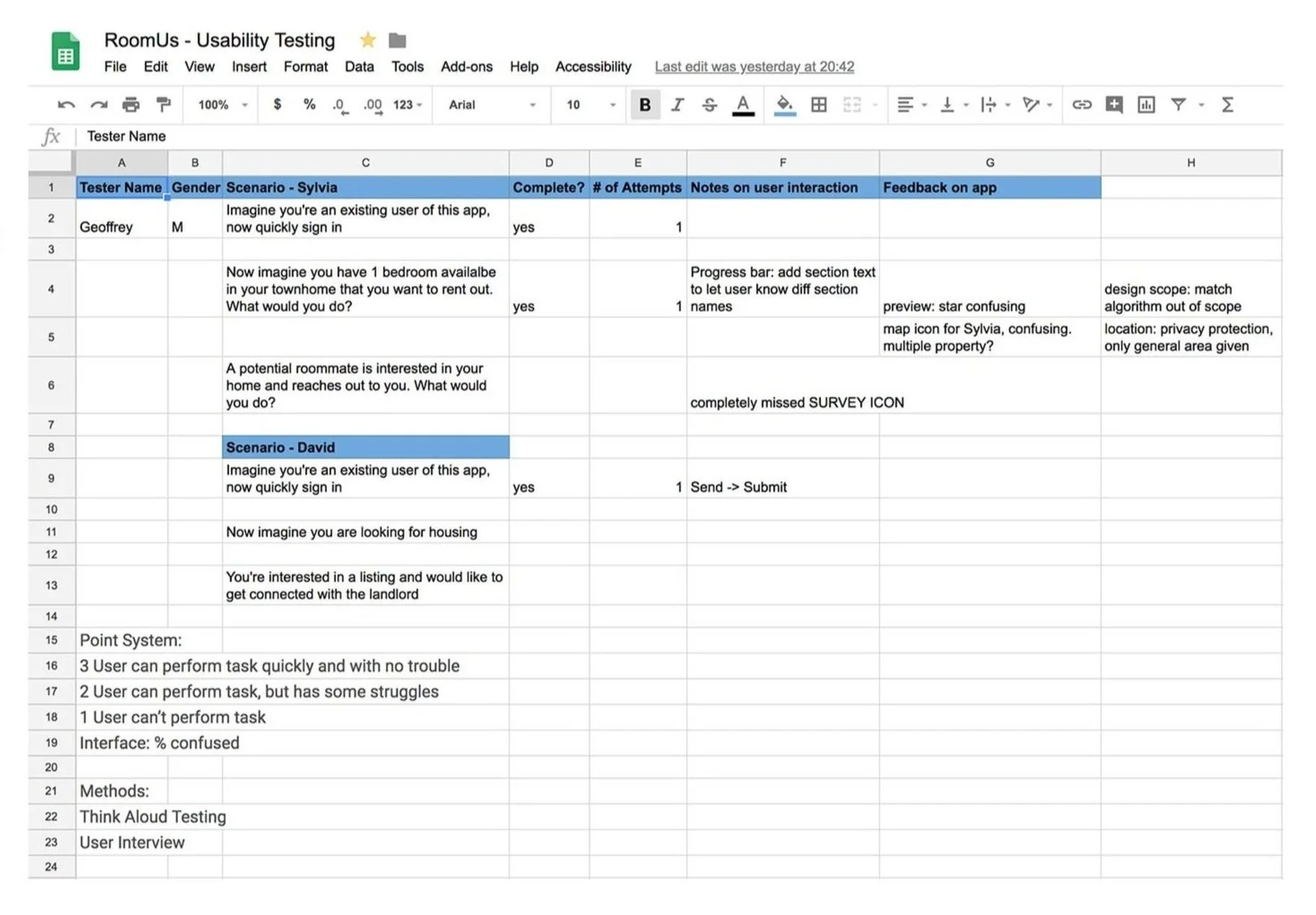Create a filter icon
This screenshot has height=915, width=1316.
pos(1178,105)
